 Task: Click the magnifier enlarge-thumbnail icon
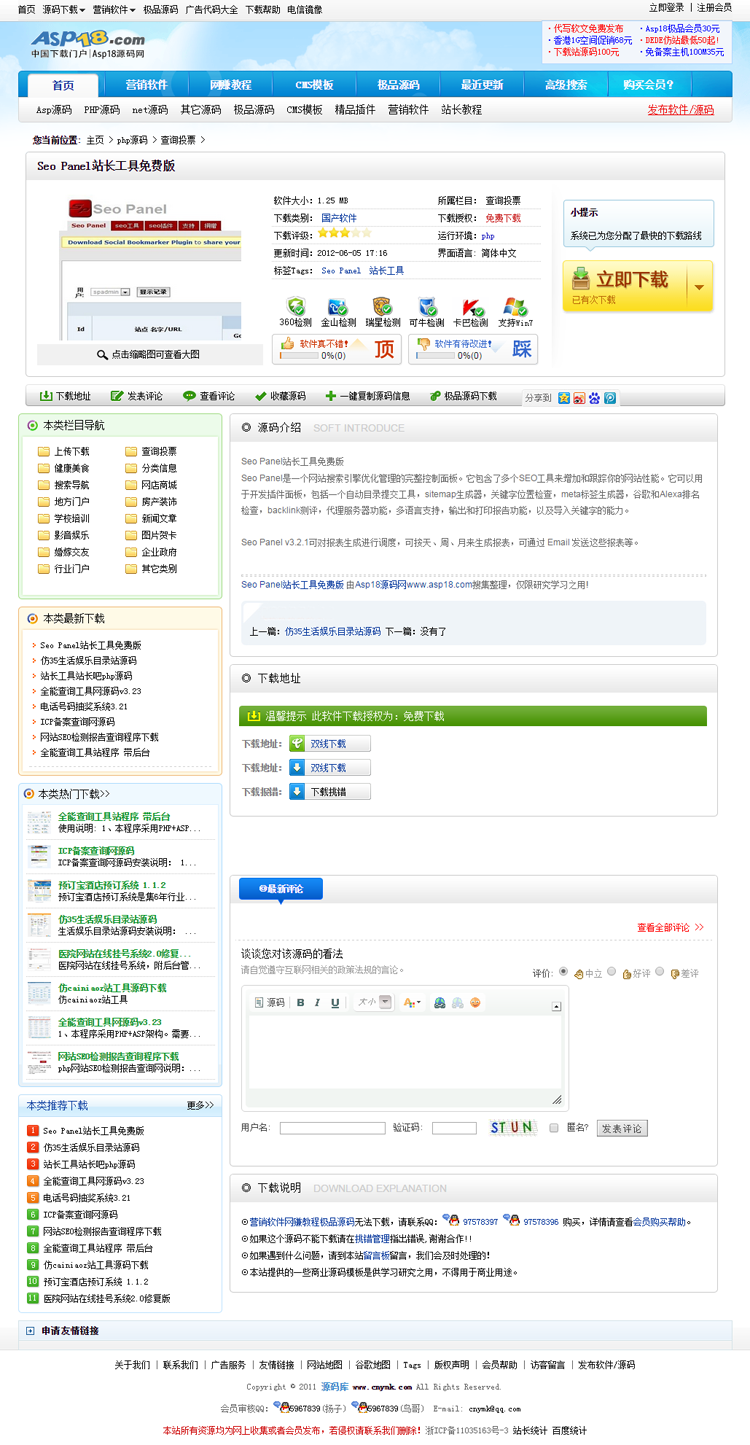point(102,354)
